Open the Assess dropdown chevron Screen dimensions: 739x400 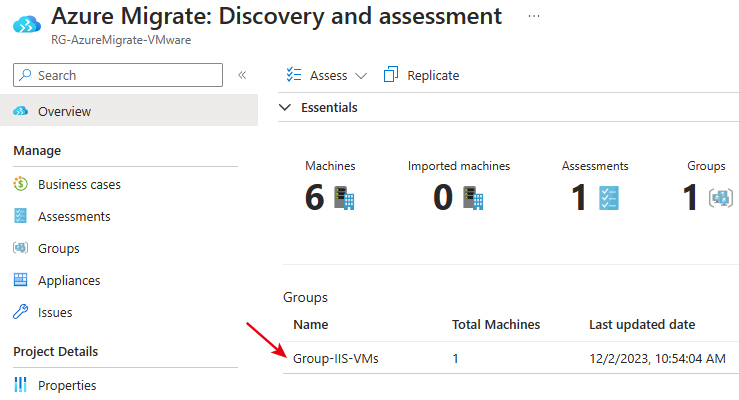[x=361, y=76]
